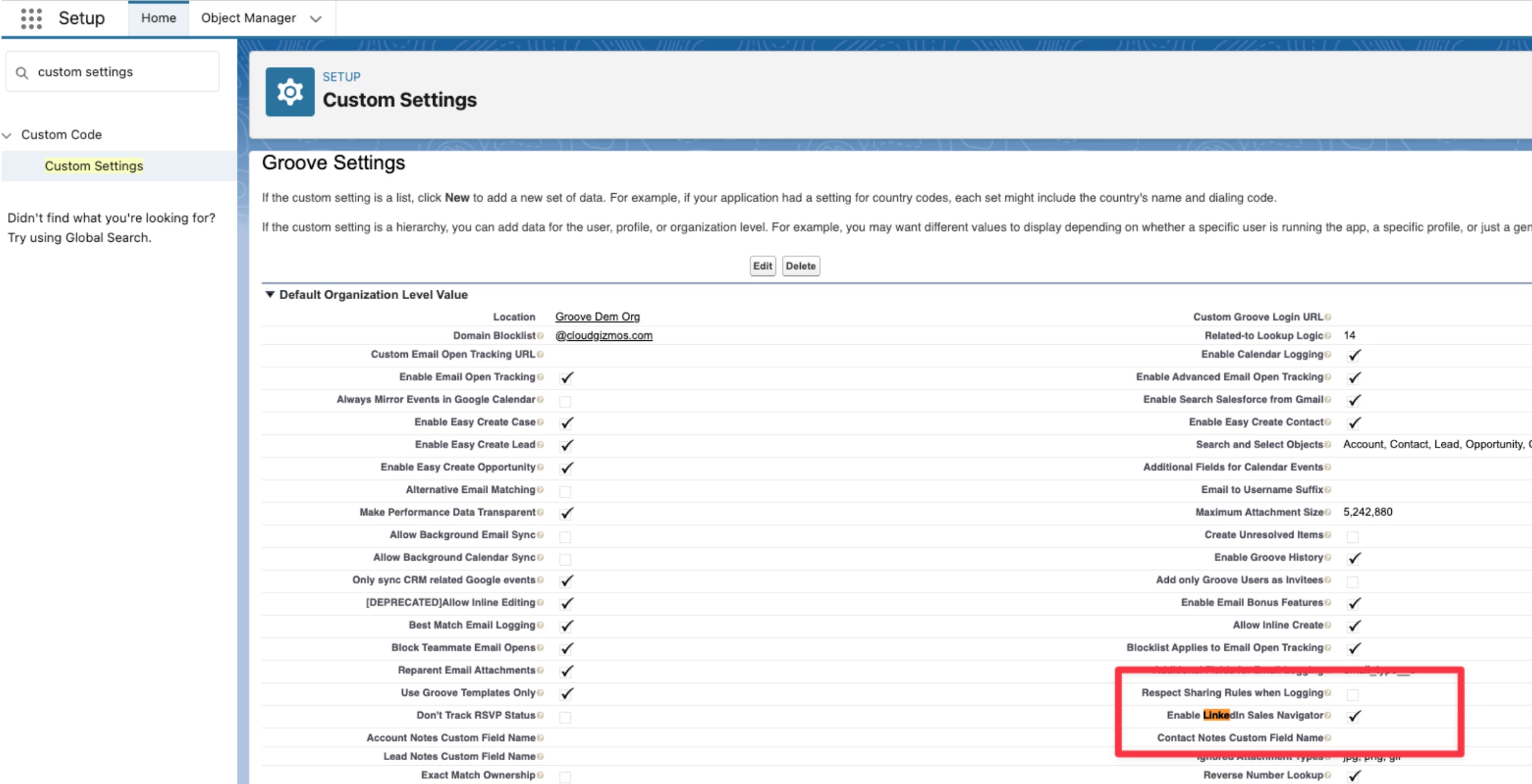The image size is (1532, 784).
Task: Click the Delete button
Action: (801, 266)
